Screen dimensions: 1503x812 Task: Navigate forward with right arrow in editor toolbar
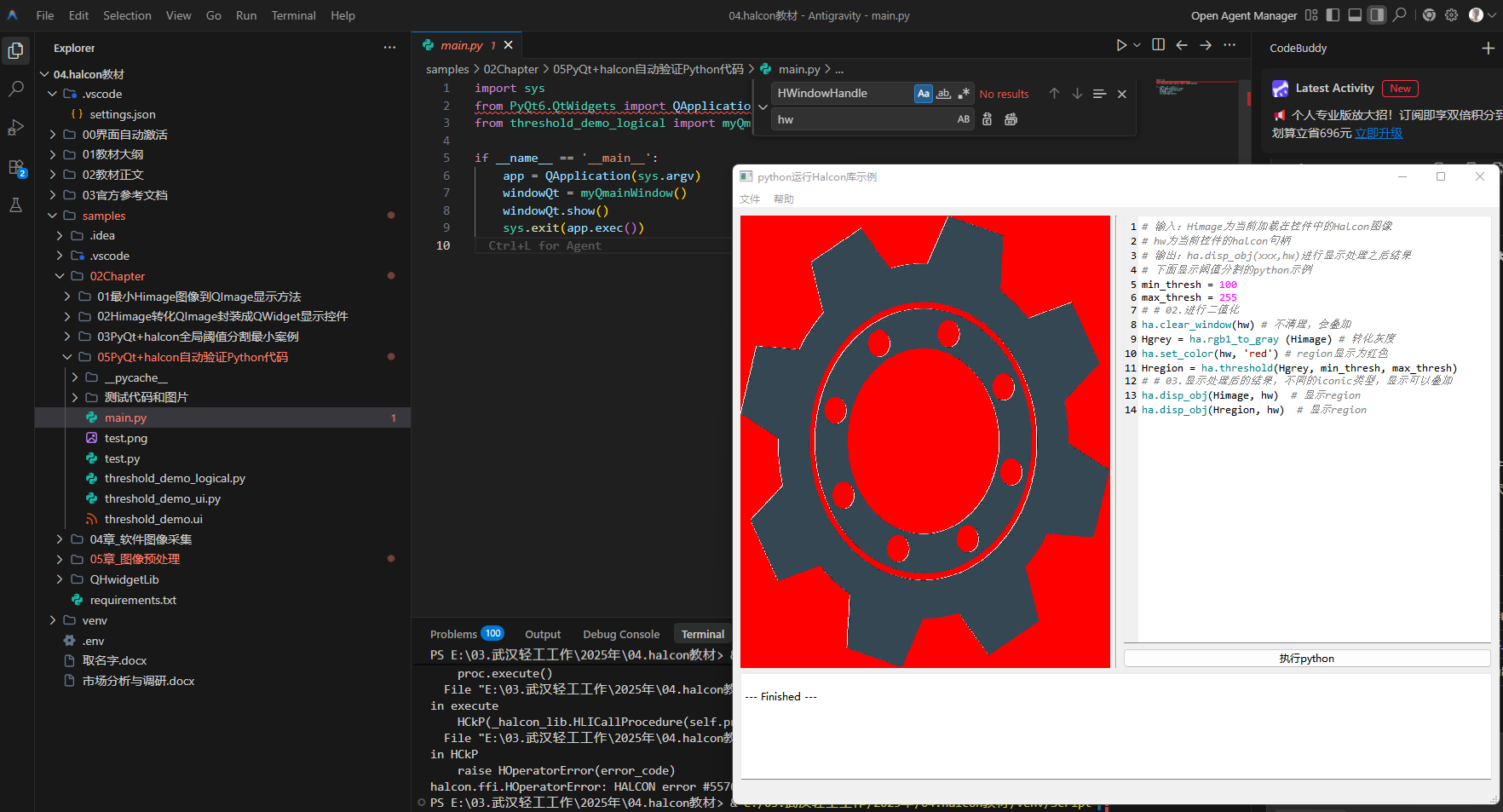[1206, 45]
